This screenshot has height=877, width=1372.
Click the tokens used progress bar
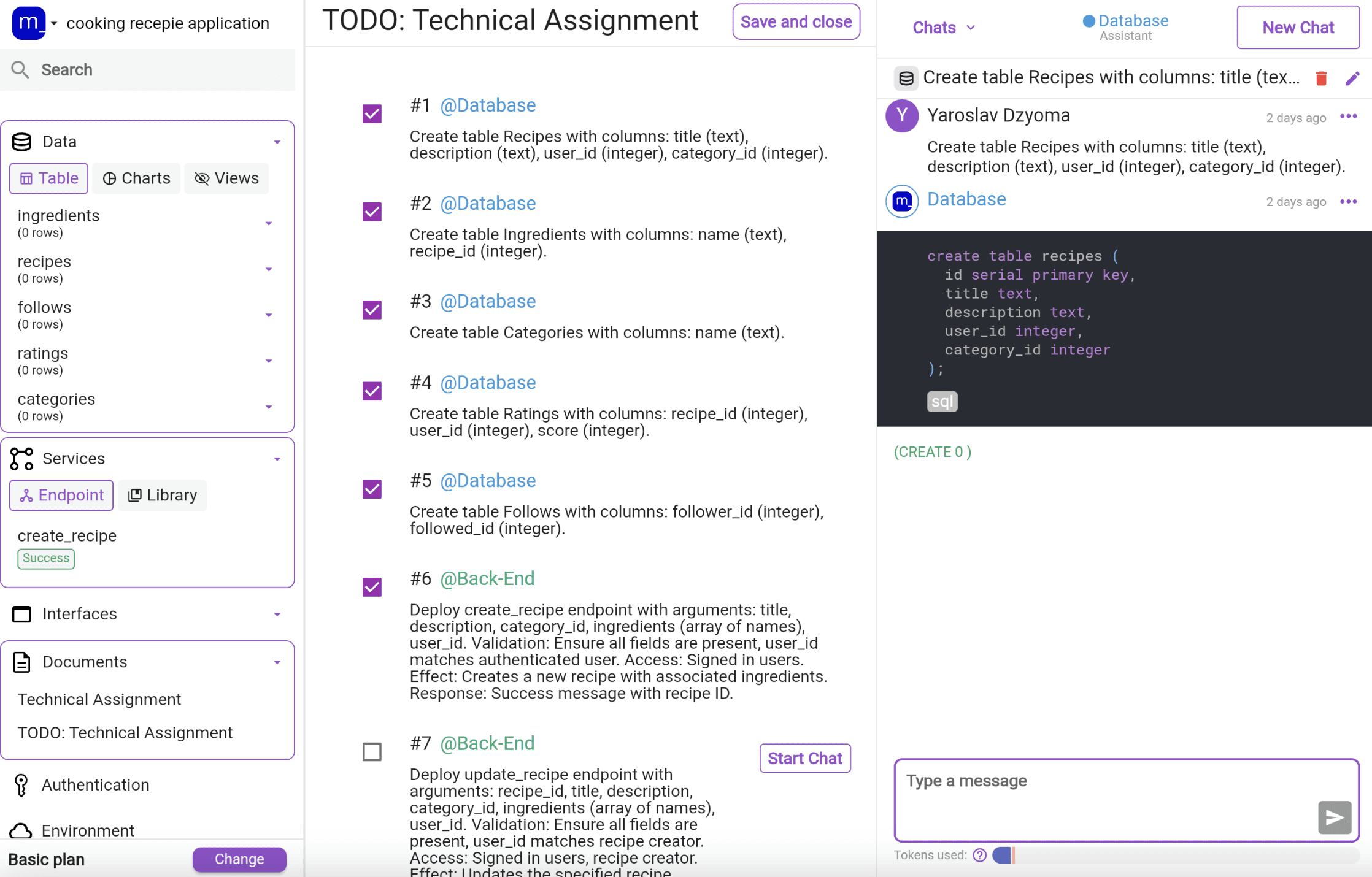(1175, 855)
